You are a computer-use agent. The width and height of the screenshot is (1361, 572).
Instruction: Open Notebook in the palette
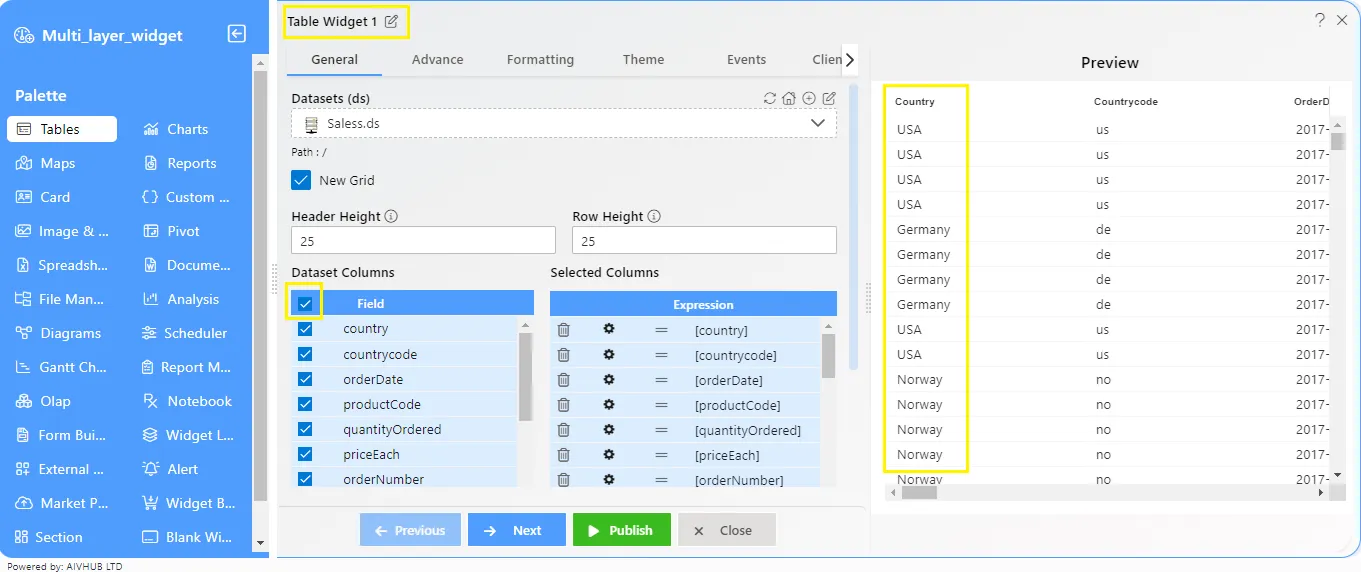pos(187,401)
